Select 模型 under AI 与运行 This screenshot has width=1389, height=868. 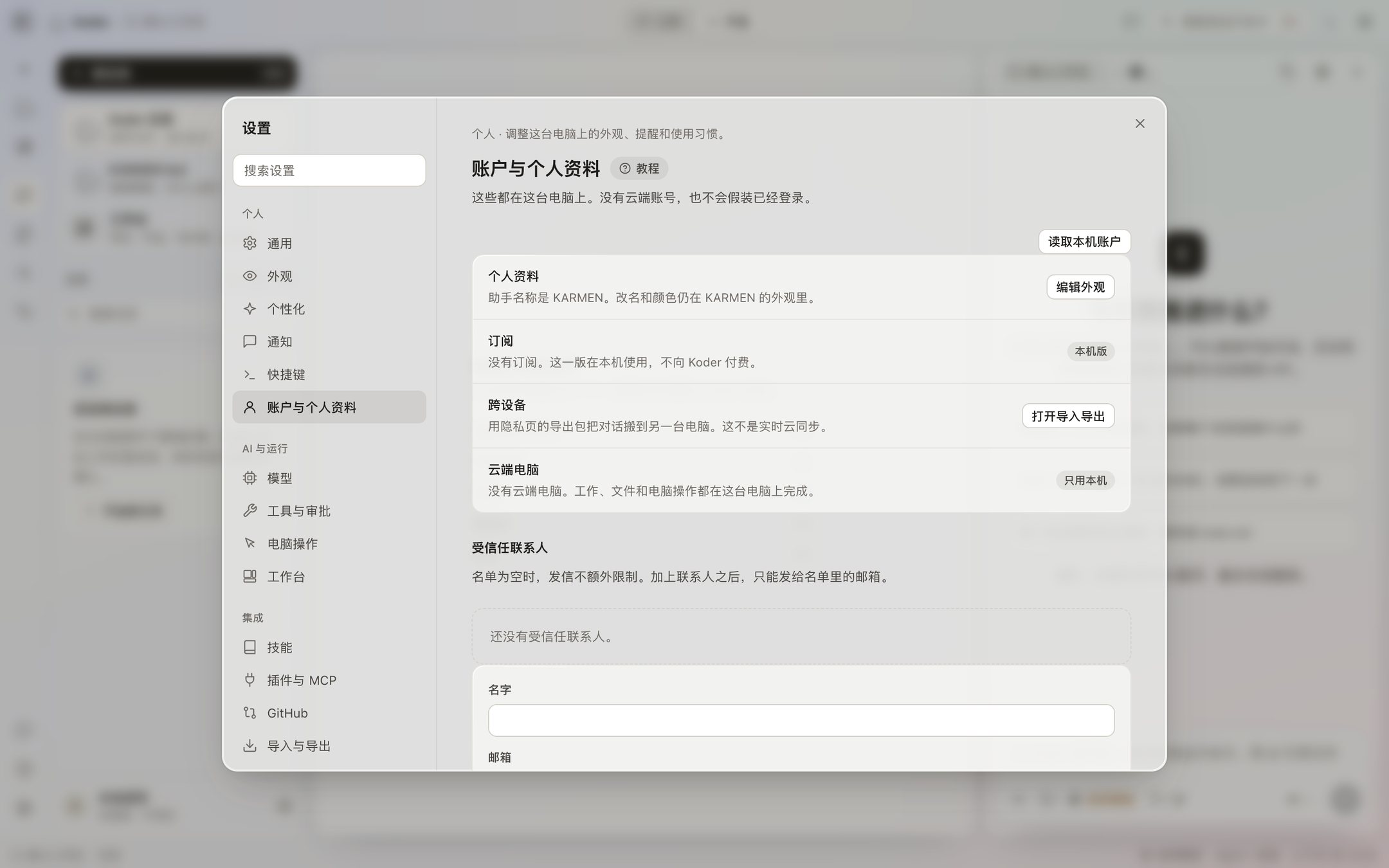[x=329, y=478]
